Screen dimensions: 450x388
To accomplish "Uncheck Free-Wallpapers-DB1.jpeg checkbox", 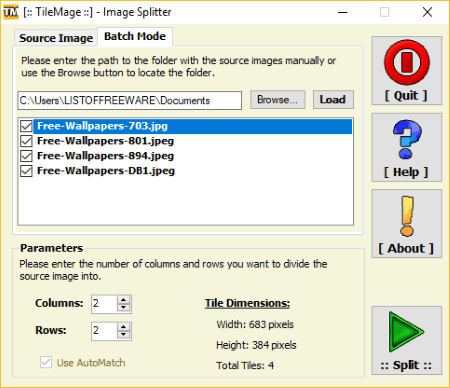I will click(x=26, y=171).
